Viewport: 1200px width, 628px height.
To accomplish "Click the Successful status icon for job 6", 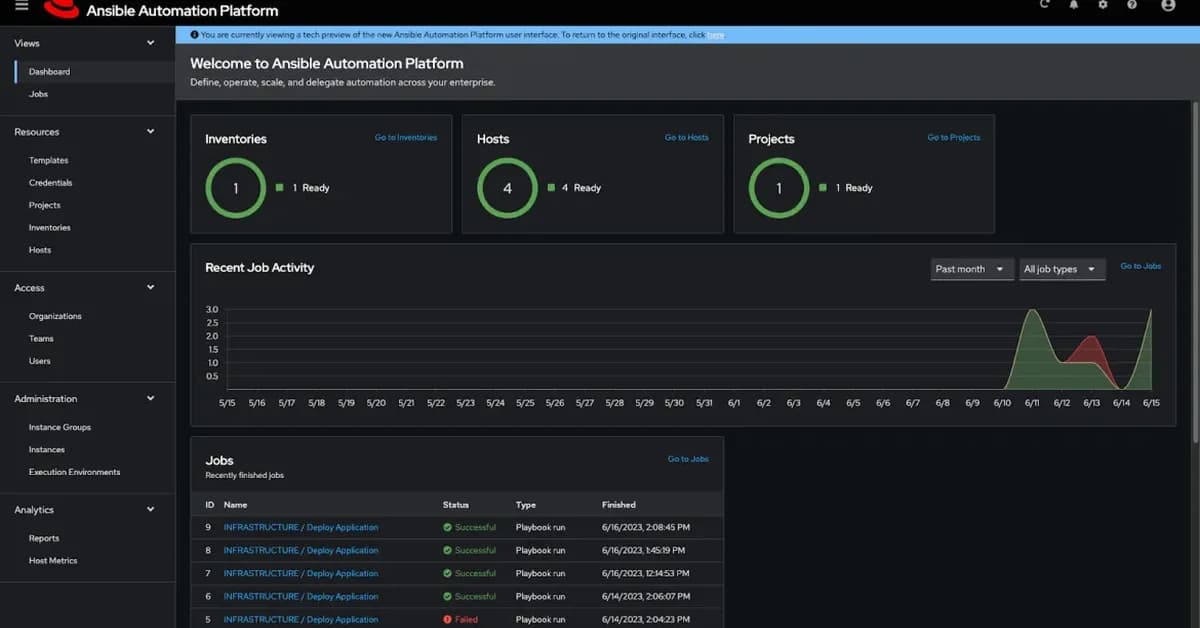I will coord(448,596).
